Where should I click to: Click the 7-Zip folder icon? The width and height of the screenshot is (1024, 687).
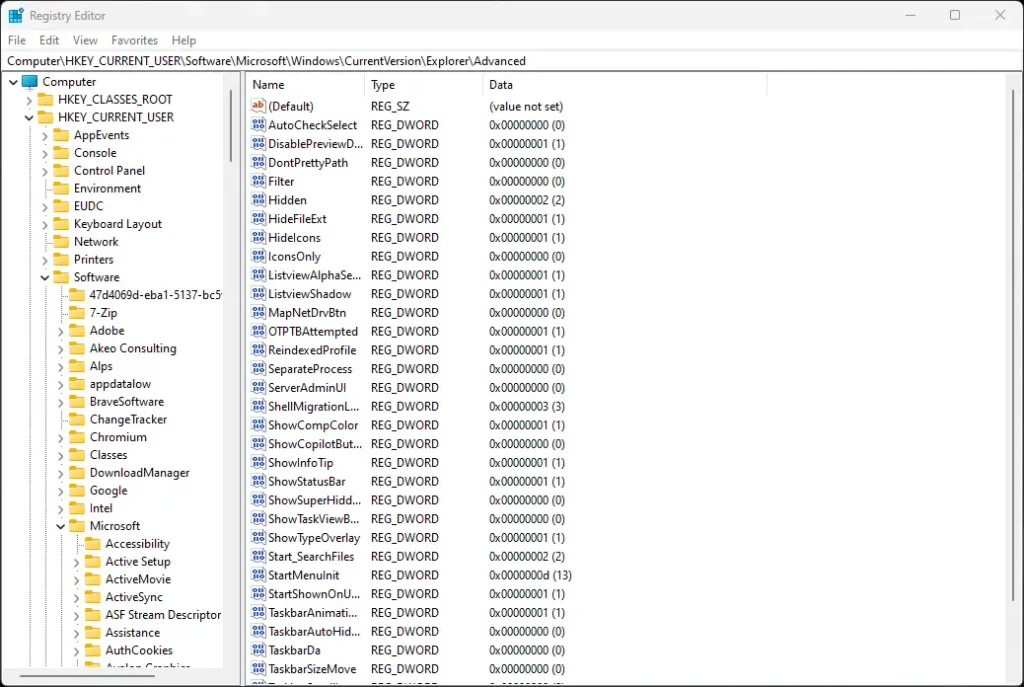point(77,313)
